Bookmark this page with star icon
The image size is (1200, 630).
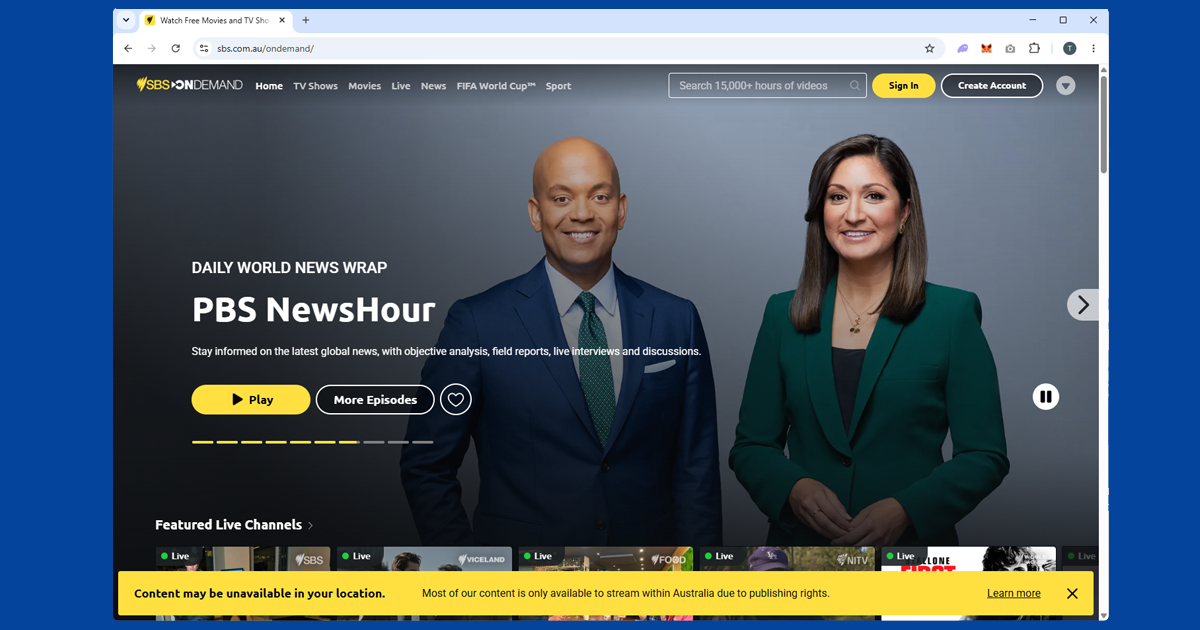(929, 48)
